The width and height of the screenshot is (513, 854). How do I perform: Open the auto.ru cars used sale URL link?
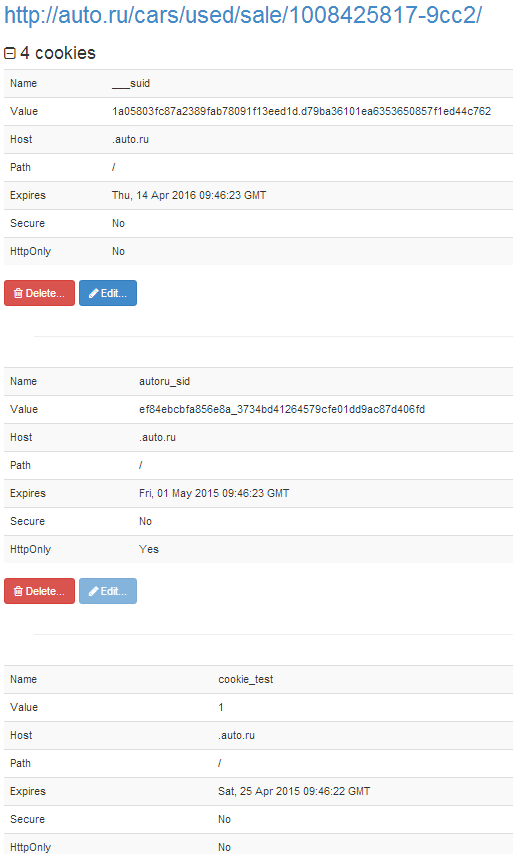pos(243,15)
